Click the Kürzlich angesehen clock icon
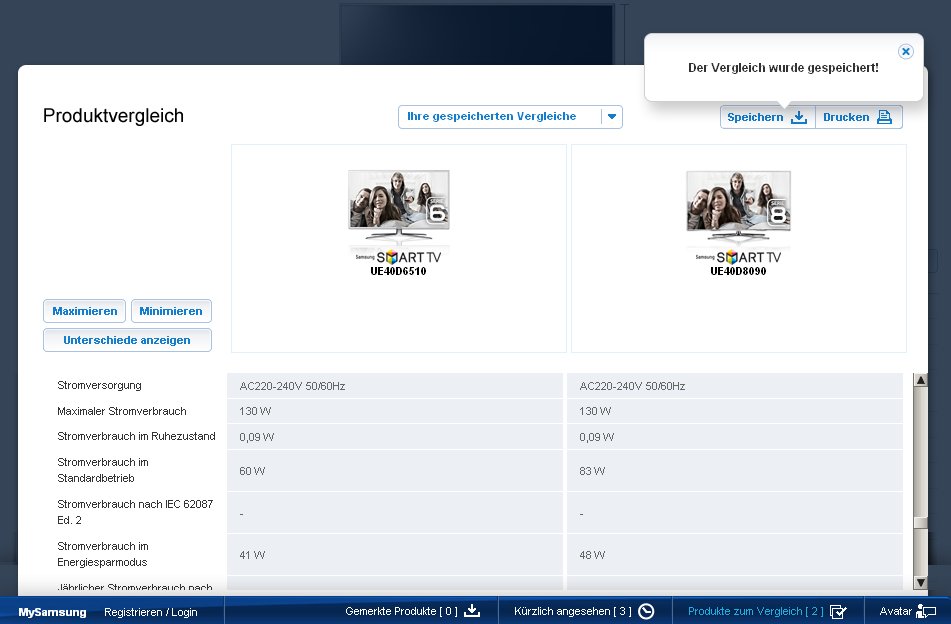 click(x=646, y=611)
